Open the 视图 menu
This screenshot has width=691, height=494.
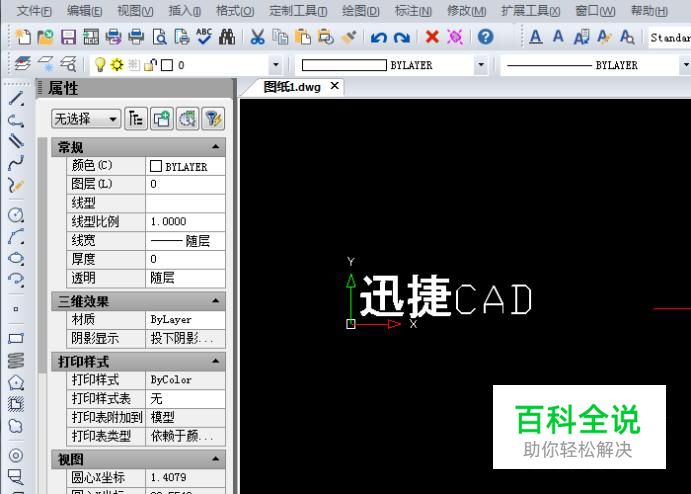[x=135, y=11]
